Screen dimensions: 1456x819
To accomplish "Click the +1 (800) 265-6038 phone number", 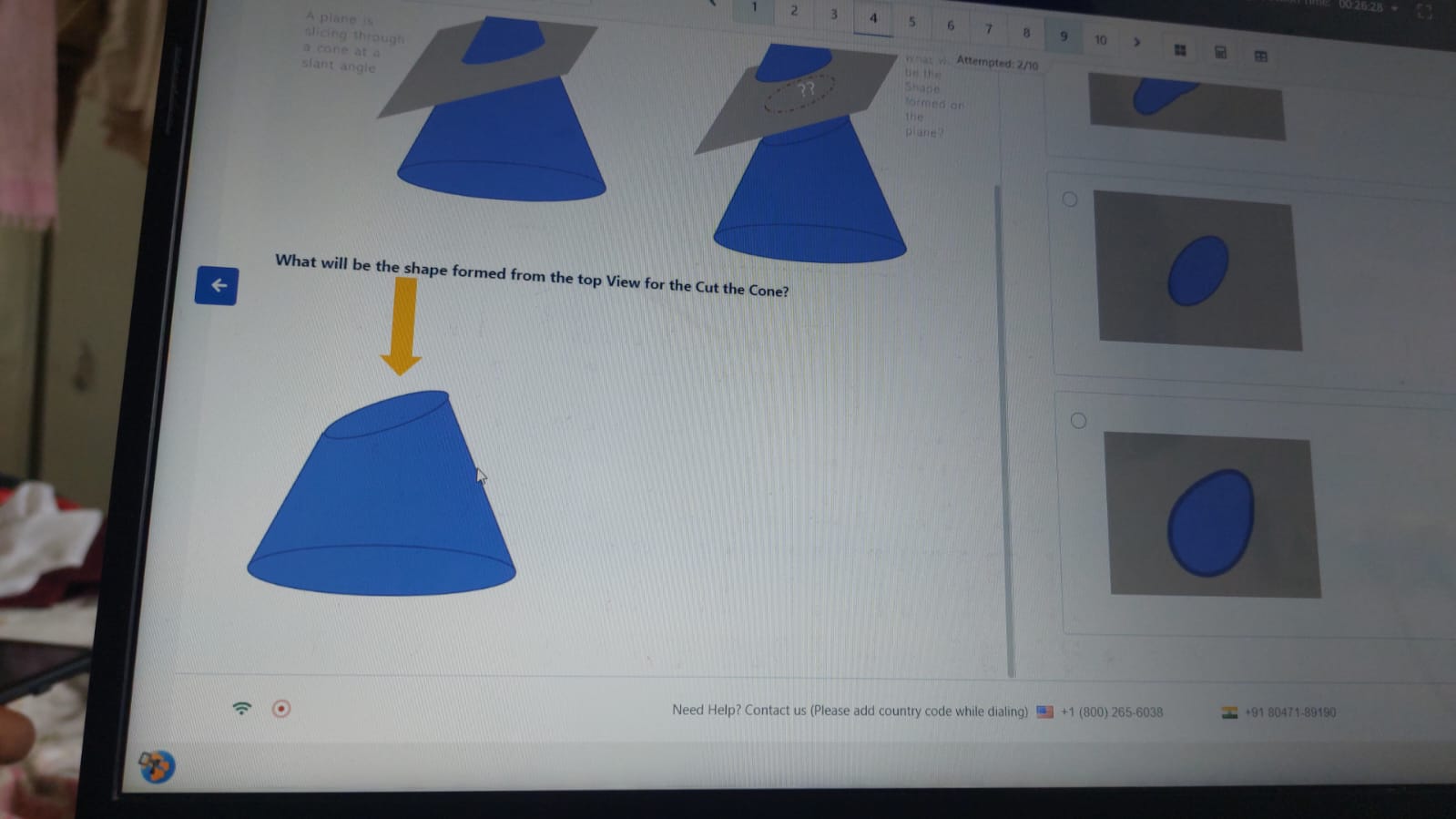I will (1112, 712).
